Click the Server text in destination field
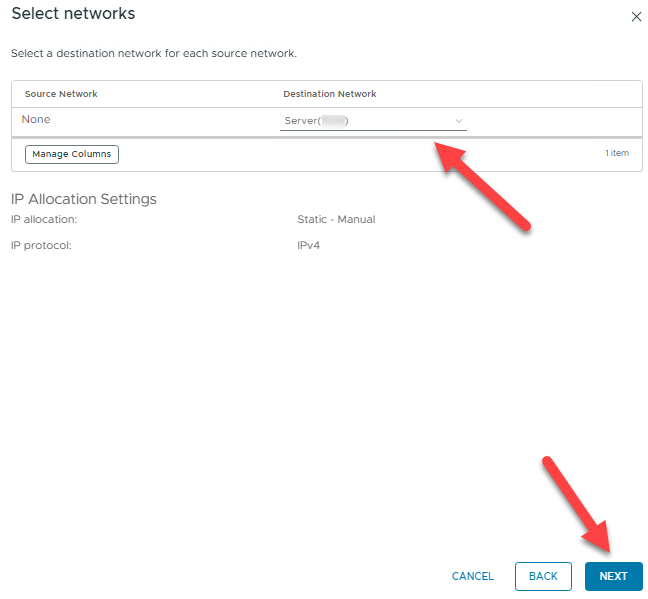The width and height of the screenshot is (648, 599). [300, 121]
